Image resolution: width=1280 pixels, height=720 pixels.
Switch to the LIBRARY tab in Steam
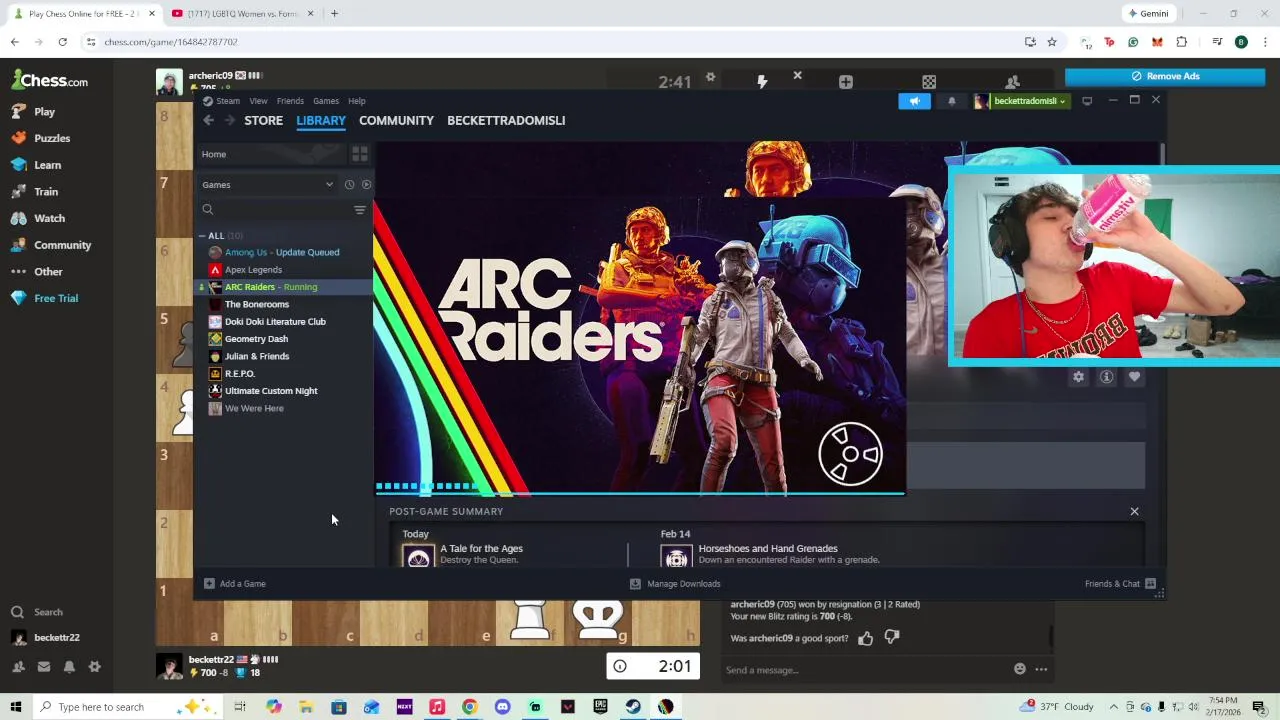321,120
